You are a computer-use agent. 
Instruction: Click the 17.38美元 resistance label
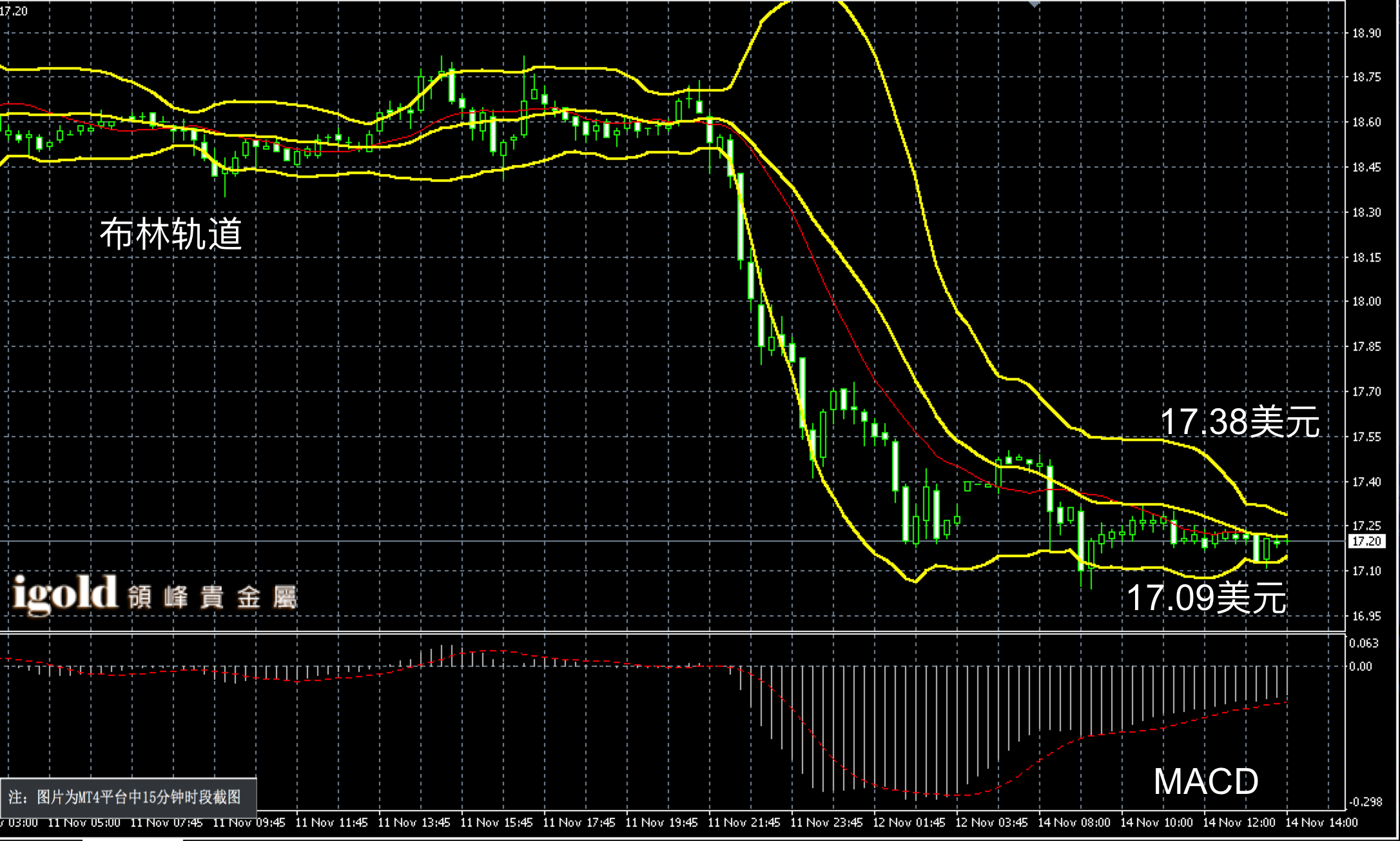[x=1239, y=422]
